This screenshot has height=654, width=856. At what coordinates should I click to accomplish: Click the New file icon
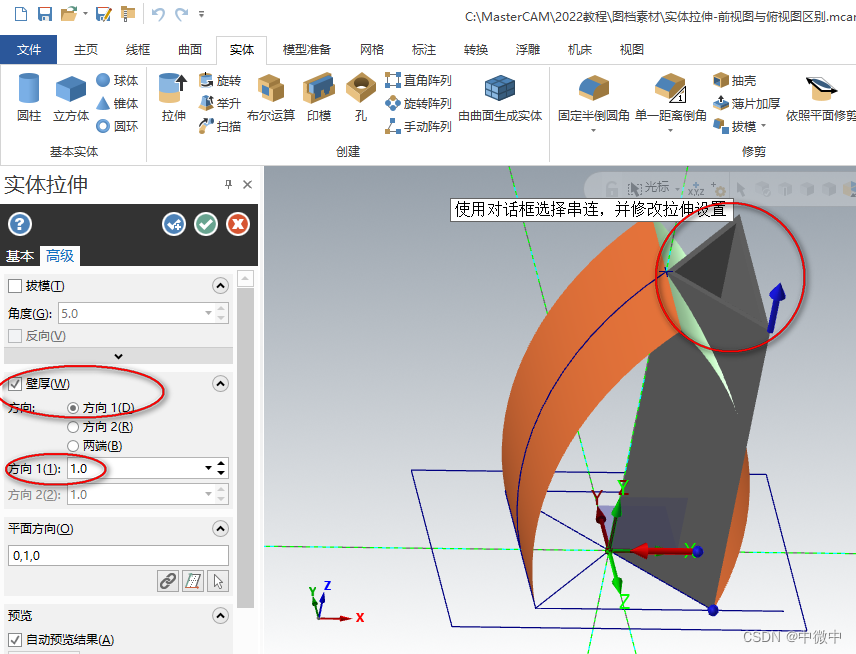point(20,14)
